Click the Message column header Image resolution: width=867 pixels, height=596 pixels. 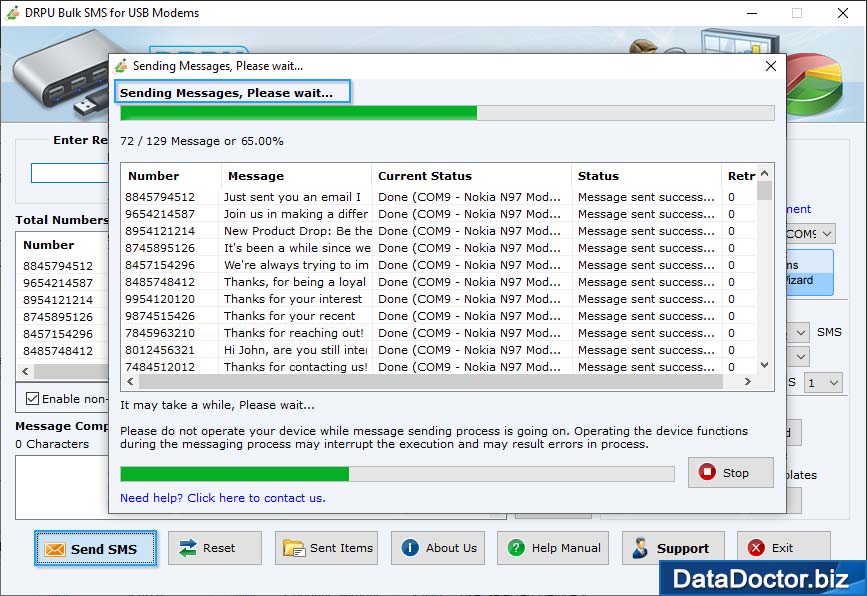296,176
